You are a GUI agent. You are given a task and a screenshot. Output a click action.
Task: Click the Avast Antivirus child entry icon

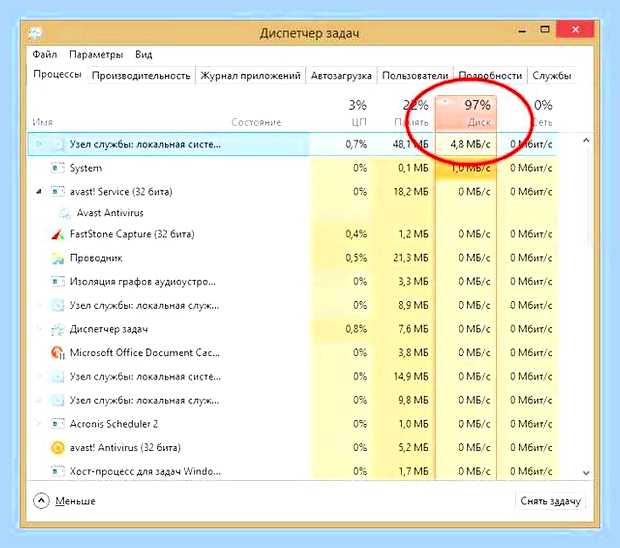click(64, 214)
